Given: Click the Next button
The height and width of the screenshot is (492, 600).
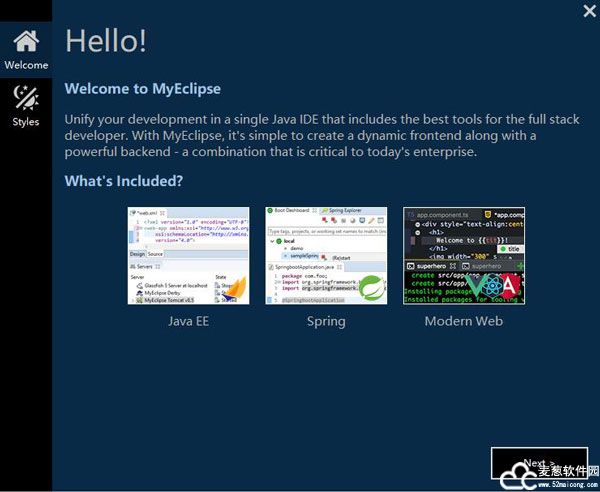Looking at the screenshot, I should [539, 463].
